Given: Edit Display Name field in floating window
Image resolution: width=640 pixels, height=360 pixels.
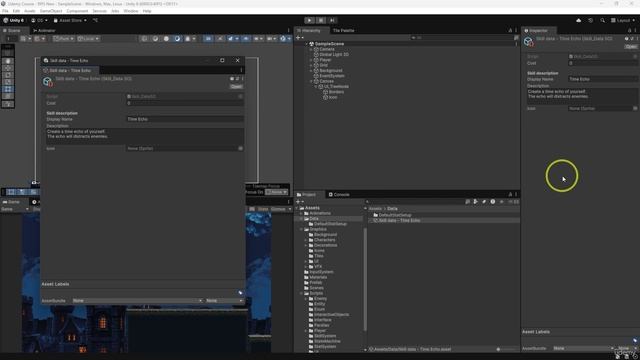Looking at the screenshot, I should (x=185, y=119).
